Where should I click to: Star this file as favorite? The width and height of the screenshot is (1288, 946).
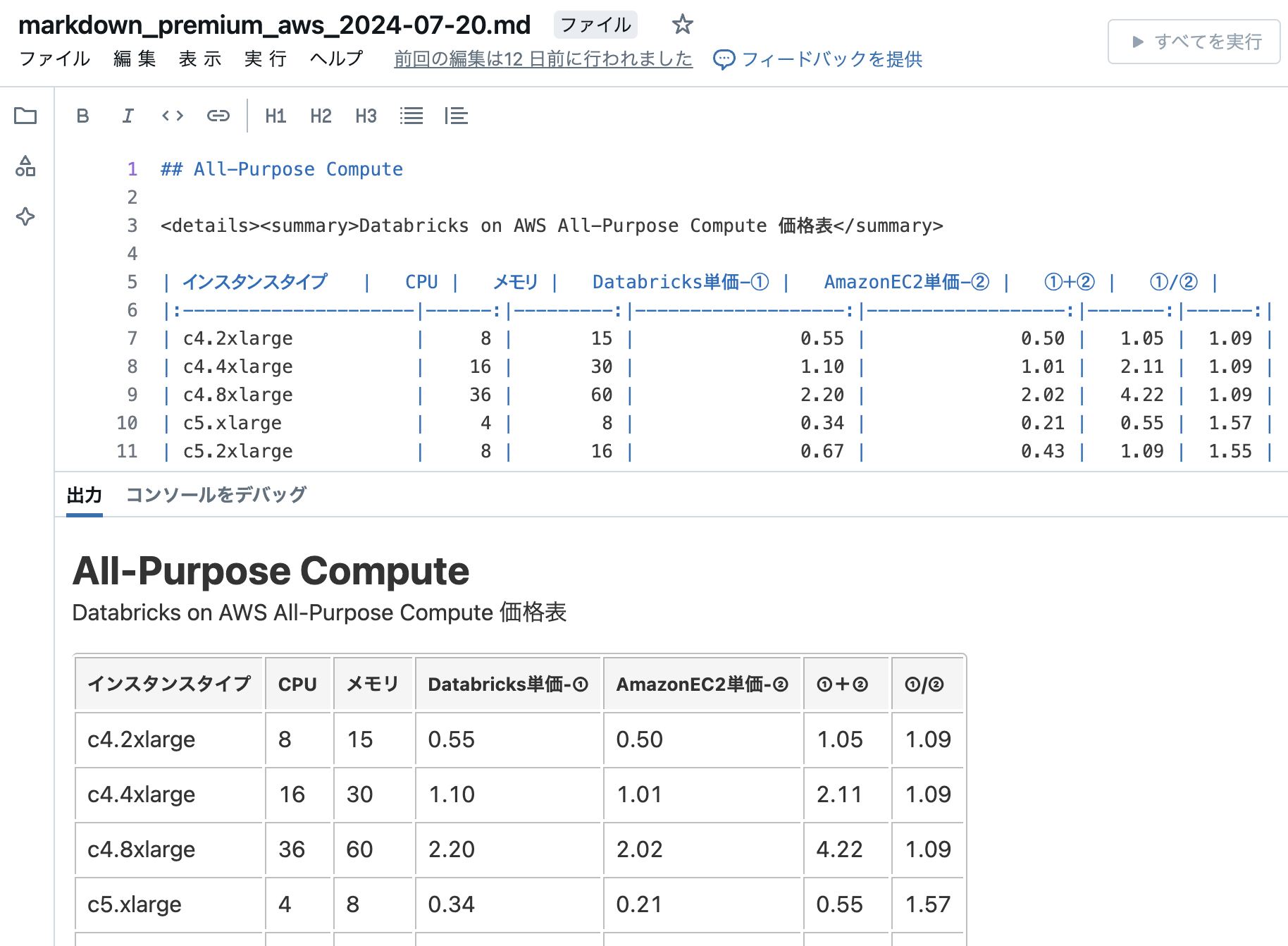click(x=682, y=25)
